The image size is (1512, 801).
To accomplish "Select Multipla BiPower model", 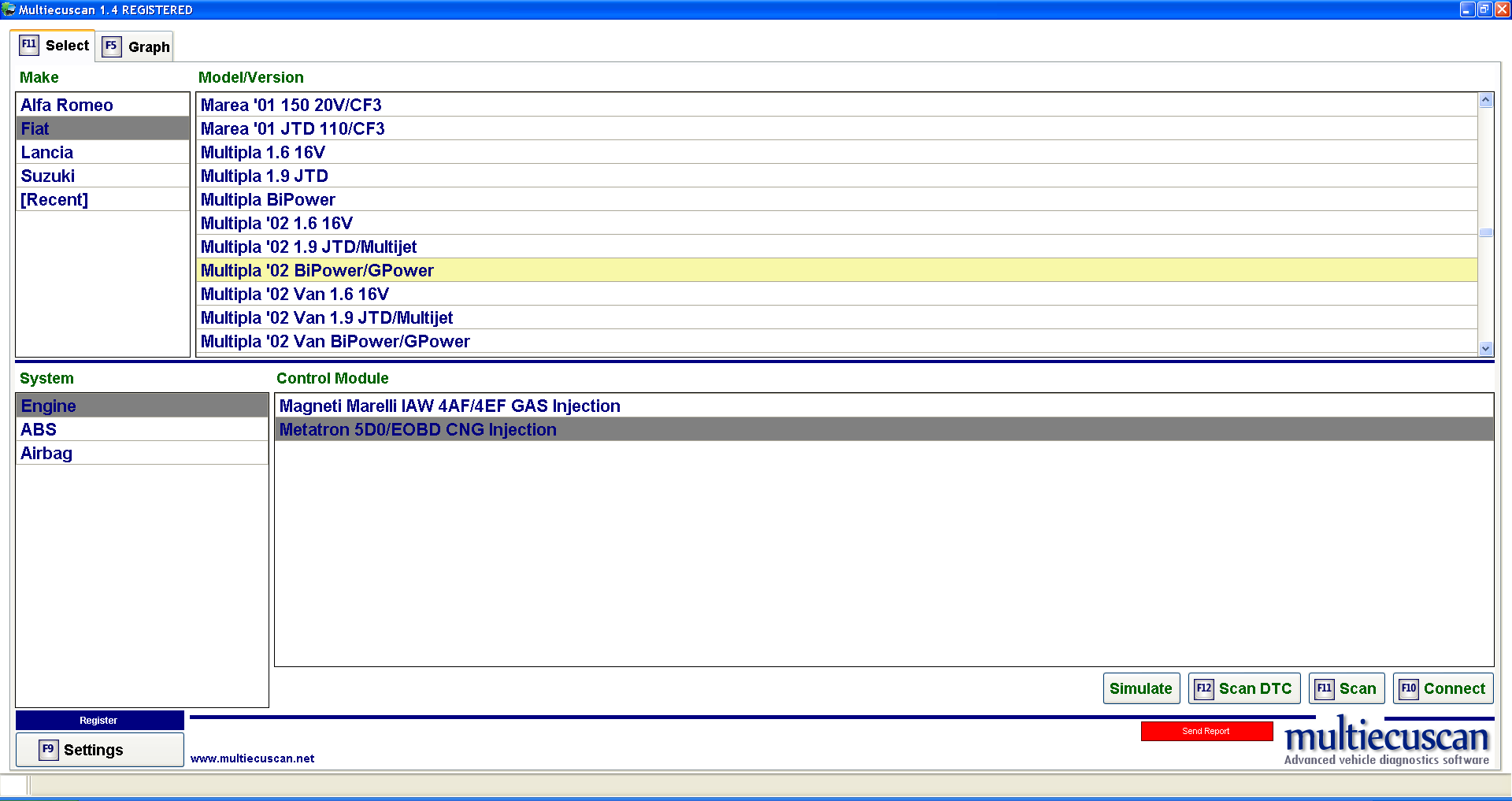I will pos(836,199).
